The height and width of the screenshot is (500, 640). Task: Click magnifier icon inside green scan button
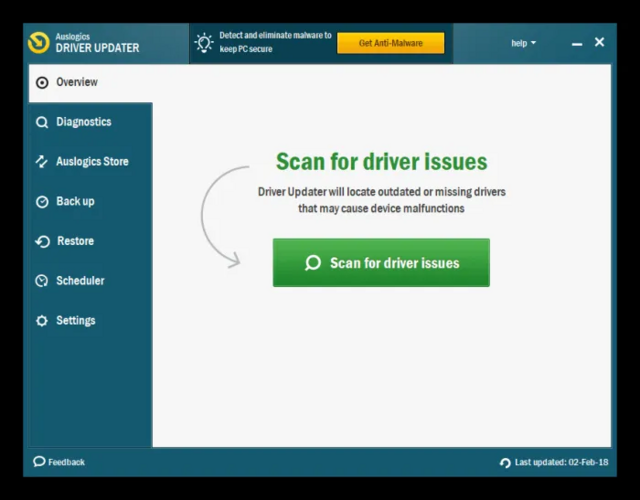[x=313, y=263]
